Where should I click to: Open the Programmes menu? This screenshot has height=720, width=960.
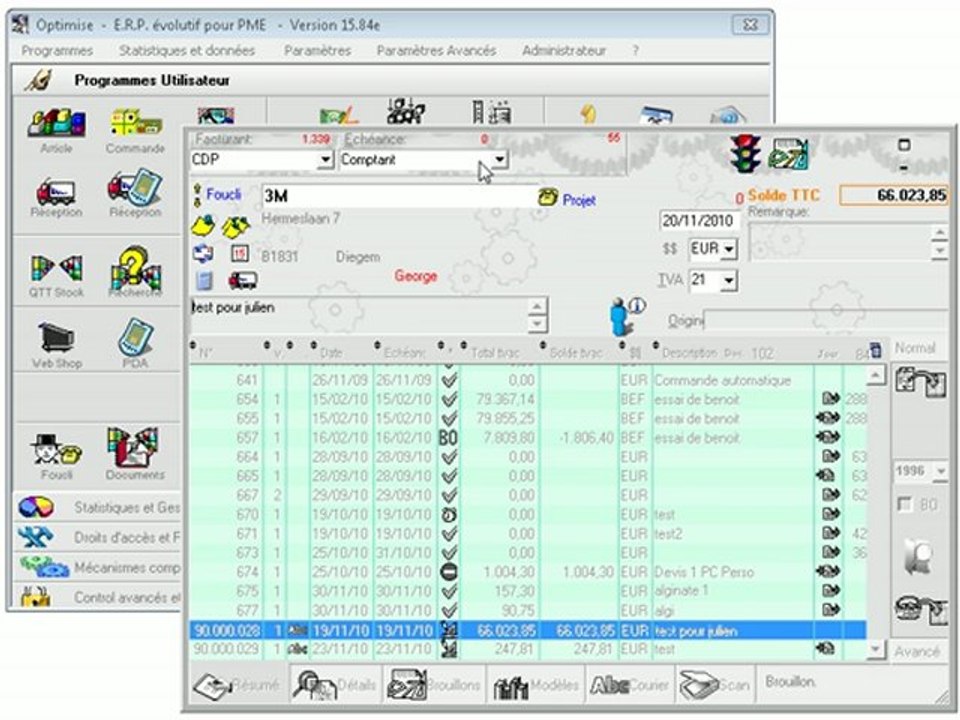[x=57, y=51]
